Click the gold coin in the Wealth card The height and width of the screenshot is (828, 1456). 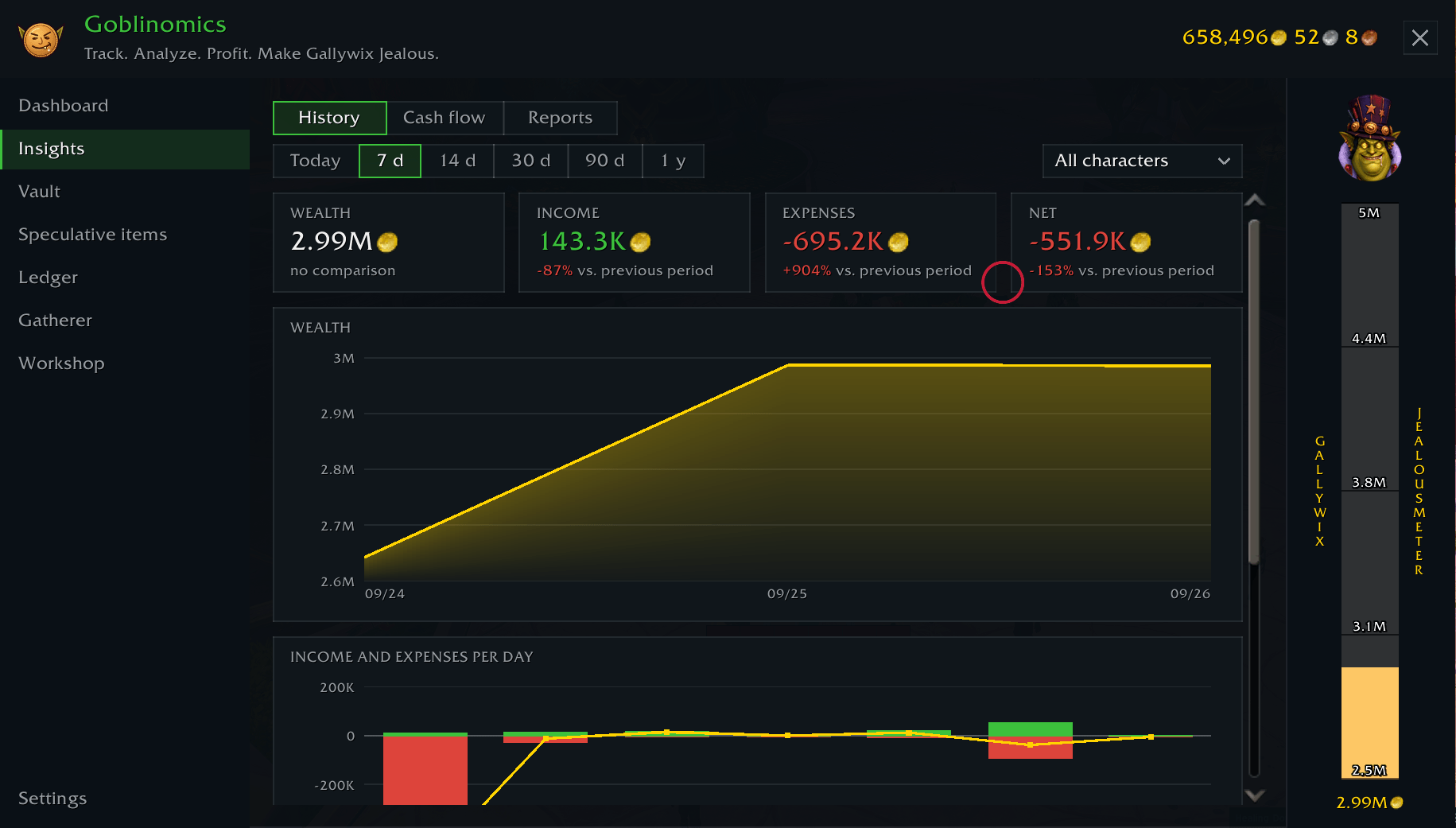pyautogui.click(x=387, y=242)
